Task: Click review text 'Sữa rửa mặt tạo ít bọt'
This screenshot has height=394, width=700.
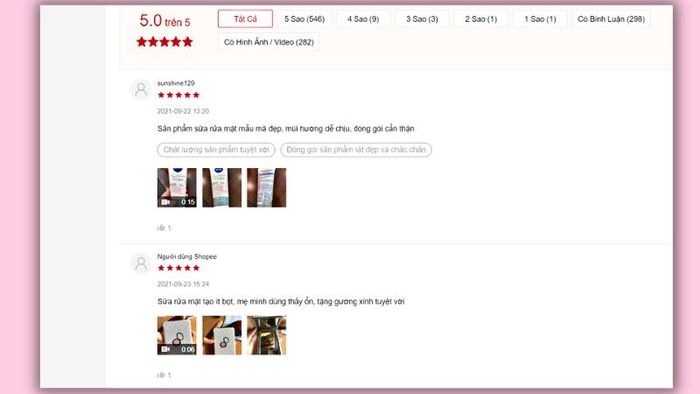Action: (x=196, y=302)
